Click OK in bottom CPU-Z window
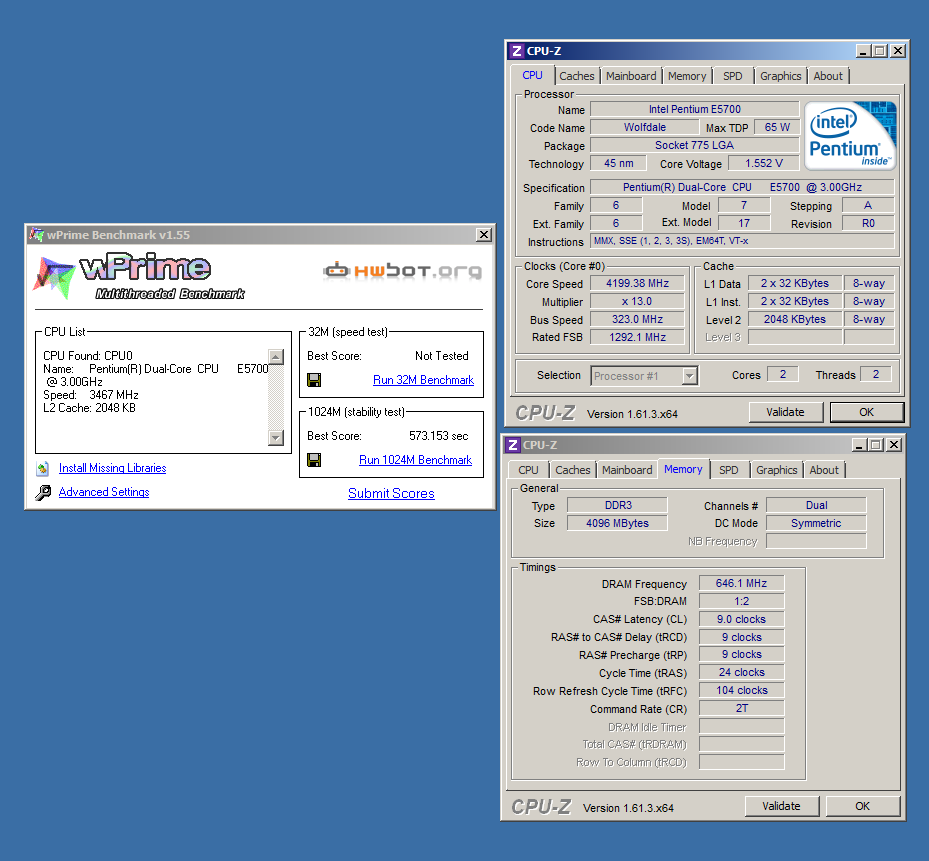Viewport: 929px width, 861px height. coord(863,806)
